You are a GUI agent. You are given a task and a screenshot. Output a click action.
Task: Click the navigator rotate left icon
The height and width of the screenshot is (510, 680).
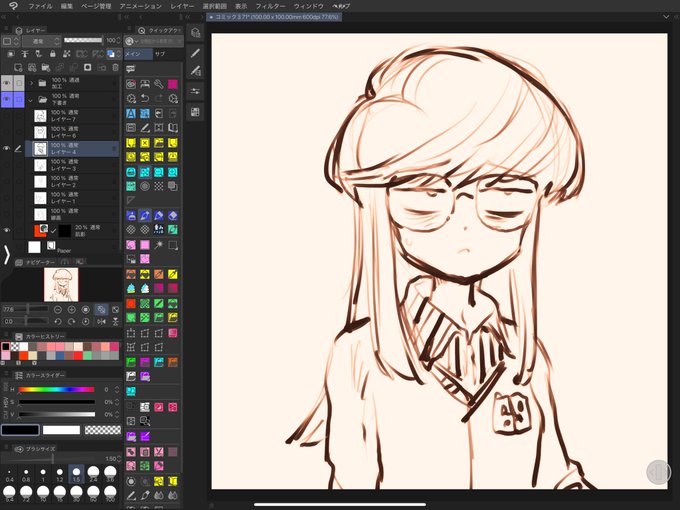click(58, 322)
